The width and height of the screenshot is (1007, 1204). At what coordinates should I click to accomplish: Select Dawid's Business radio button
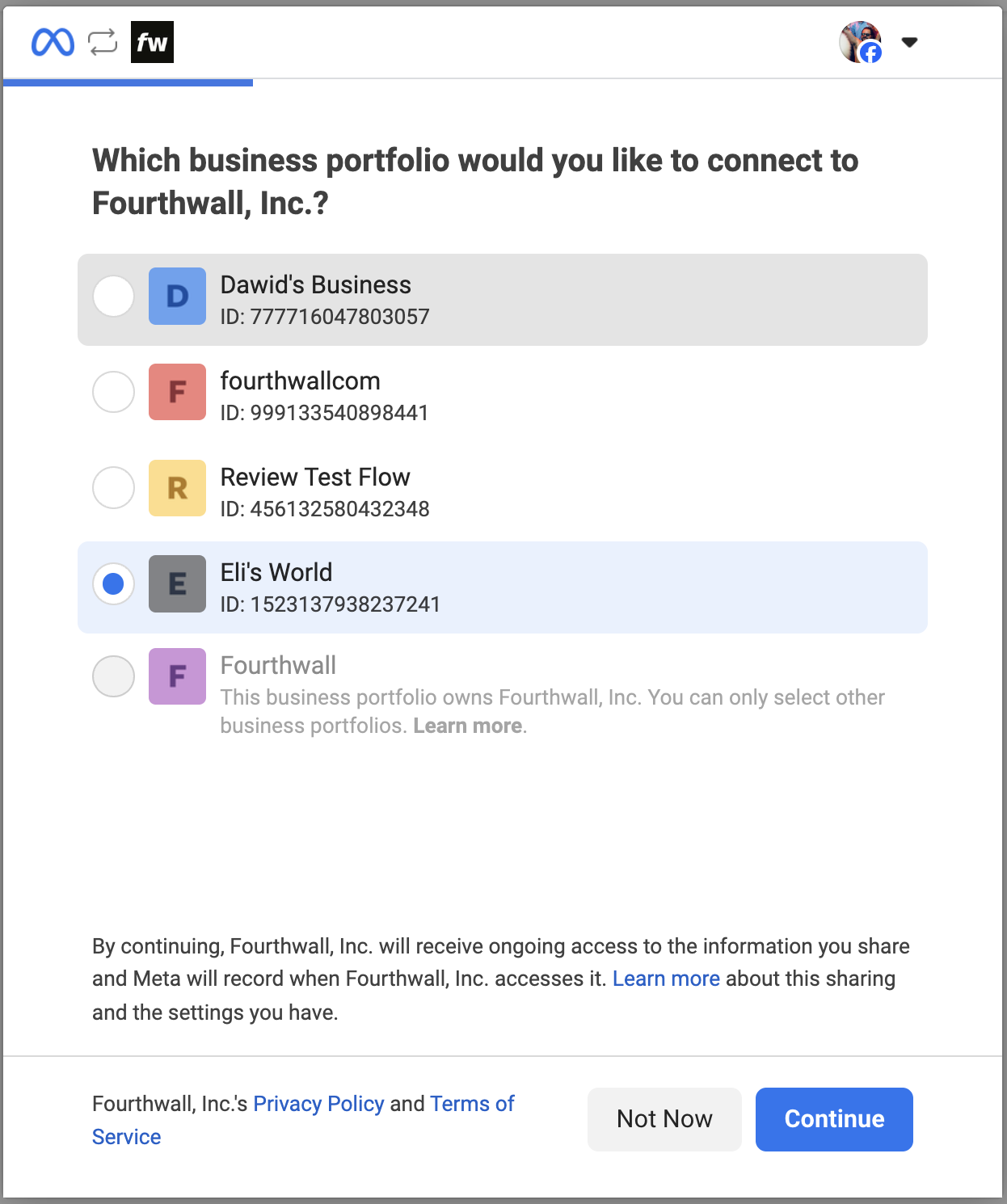click(x=113, y=296)
